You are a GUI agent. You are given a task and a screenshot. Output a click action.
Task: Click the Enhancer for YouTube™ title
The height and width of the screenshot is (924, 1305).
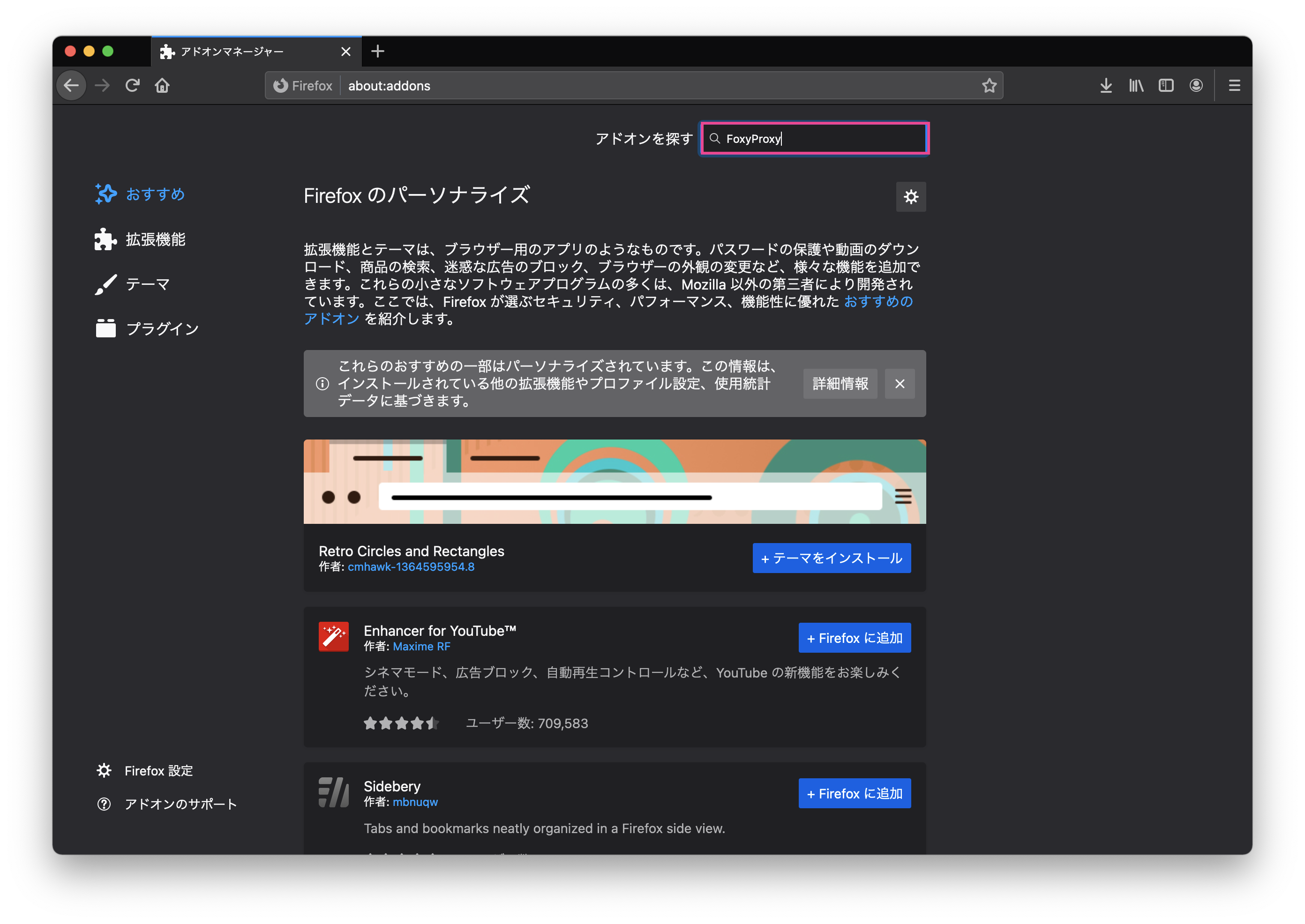pyautogui.click(x=439, y=630)
